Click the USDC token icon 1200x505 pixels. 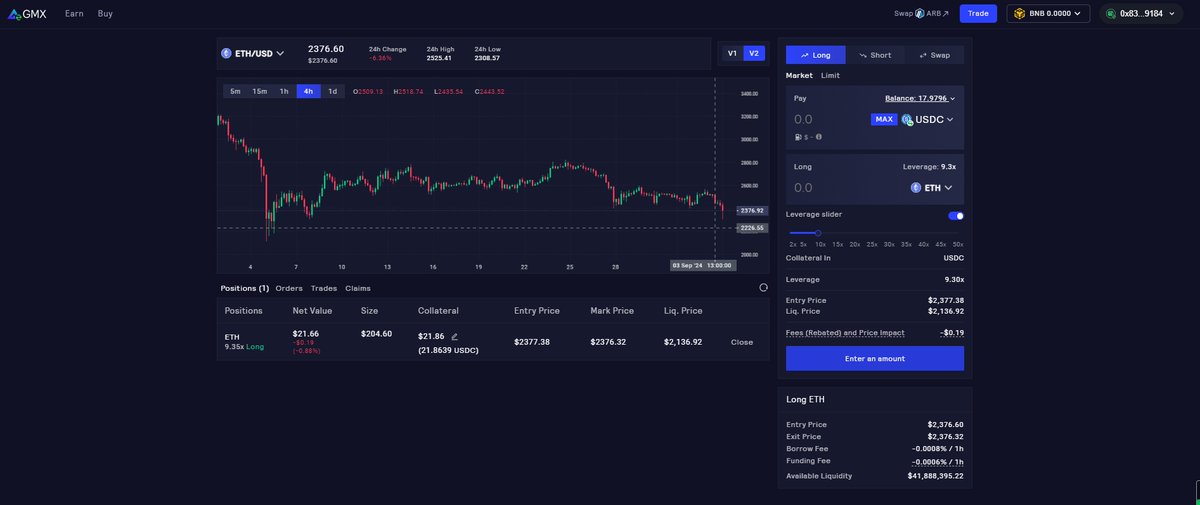pyautogui.click(x=907, y=119)
